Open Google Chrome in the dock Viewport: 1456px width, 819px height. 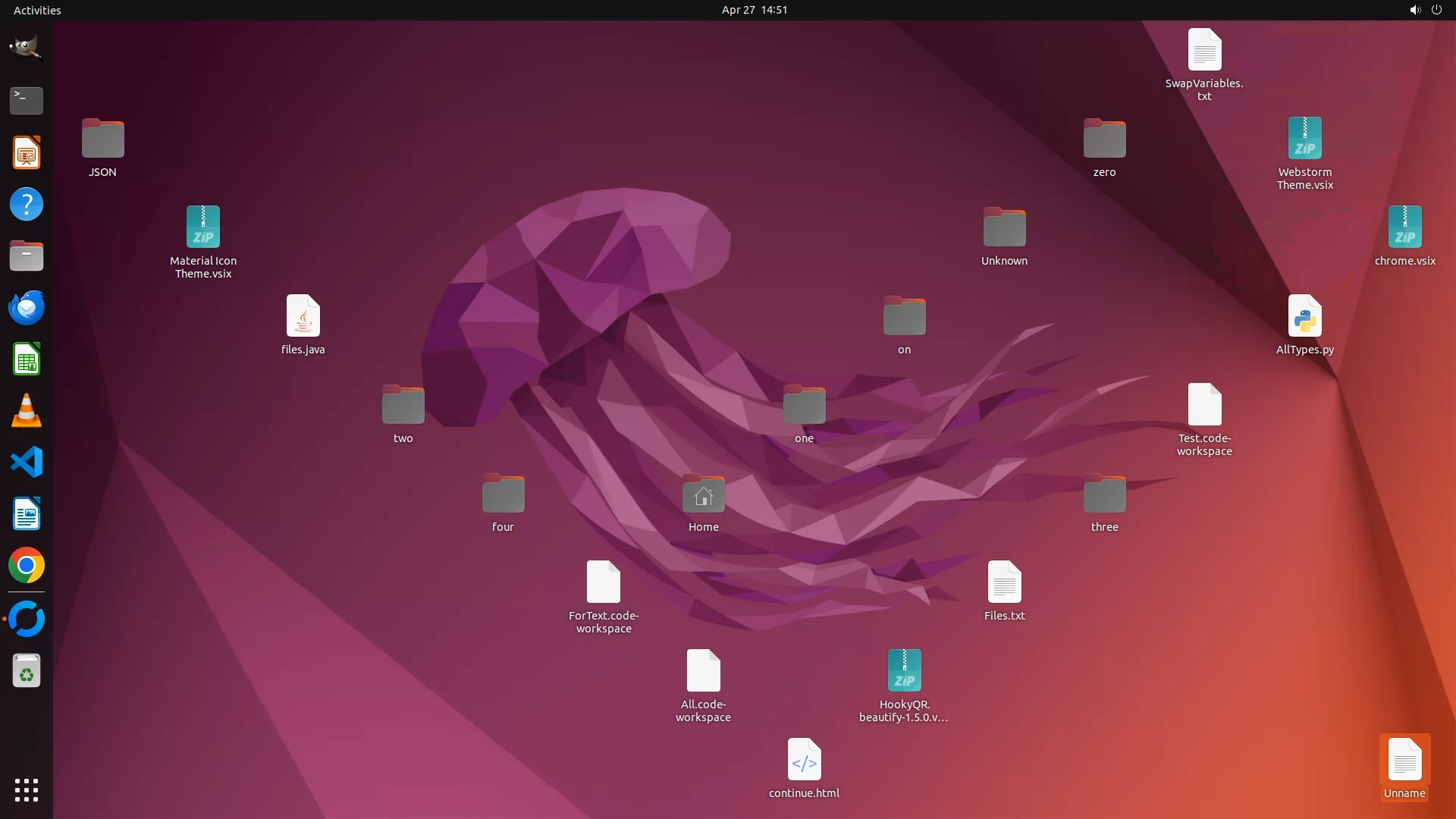point(27,566)
